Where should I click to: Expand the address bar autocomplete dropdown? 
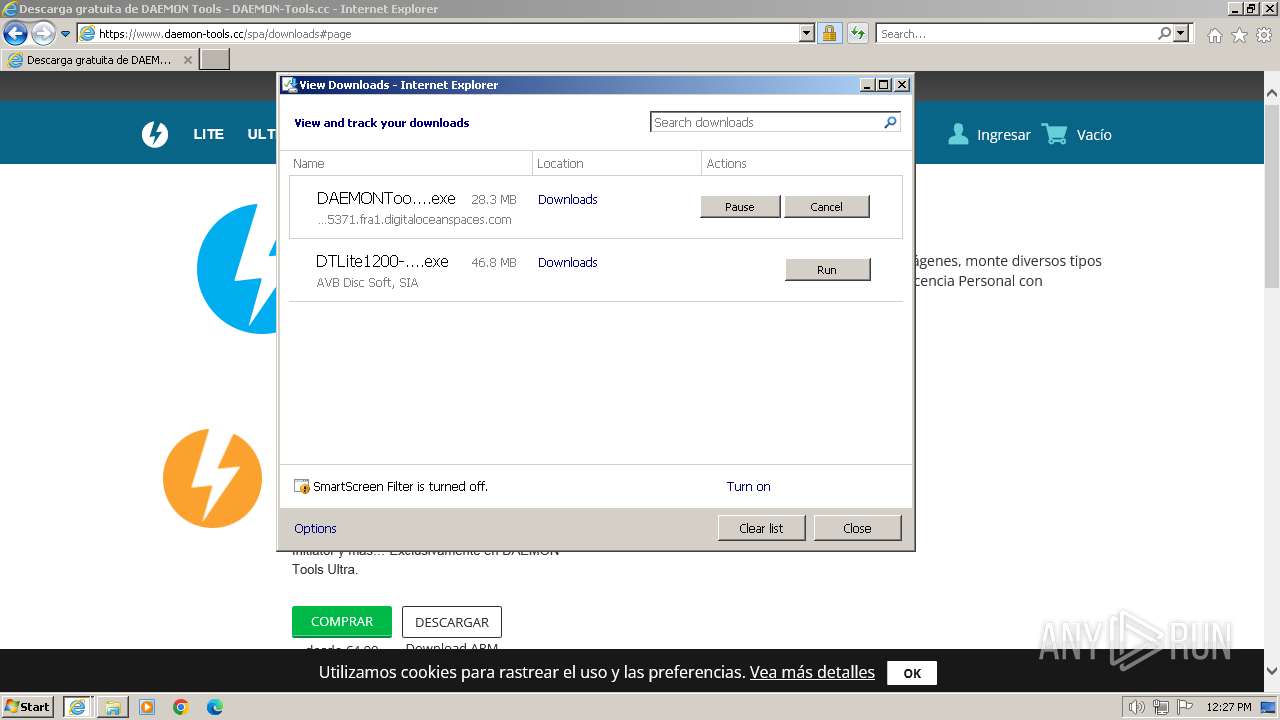(x=807, y=33)
